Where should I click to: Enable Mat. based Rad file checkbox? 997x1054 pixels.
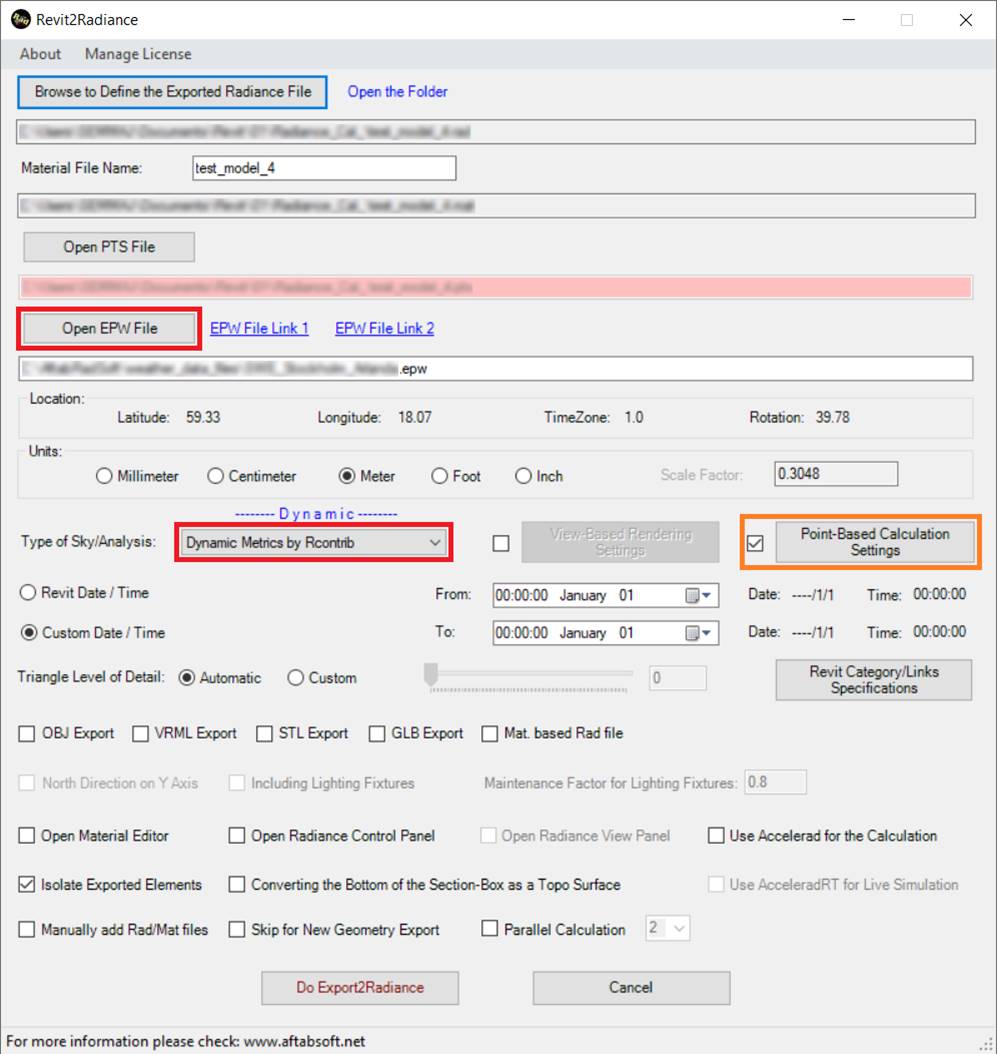click(x=489, y=733)
